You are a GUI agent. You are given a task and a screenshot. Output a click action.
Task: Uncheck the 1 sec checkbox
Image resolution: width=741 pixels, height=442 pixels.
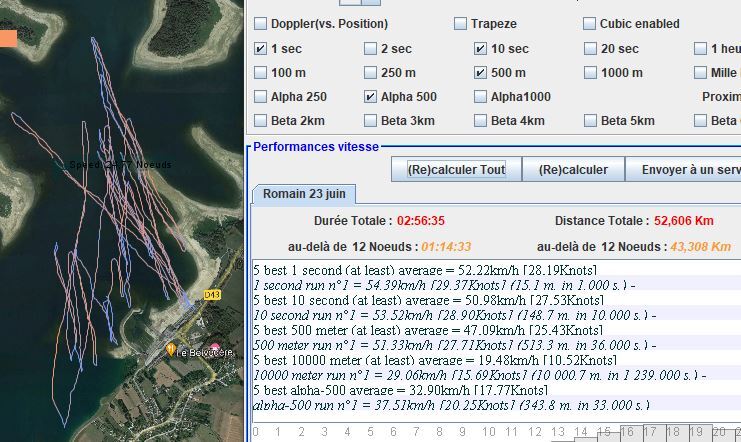click(x=260, y=48)
